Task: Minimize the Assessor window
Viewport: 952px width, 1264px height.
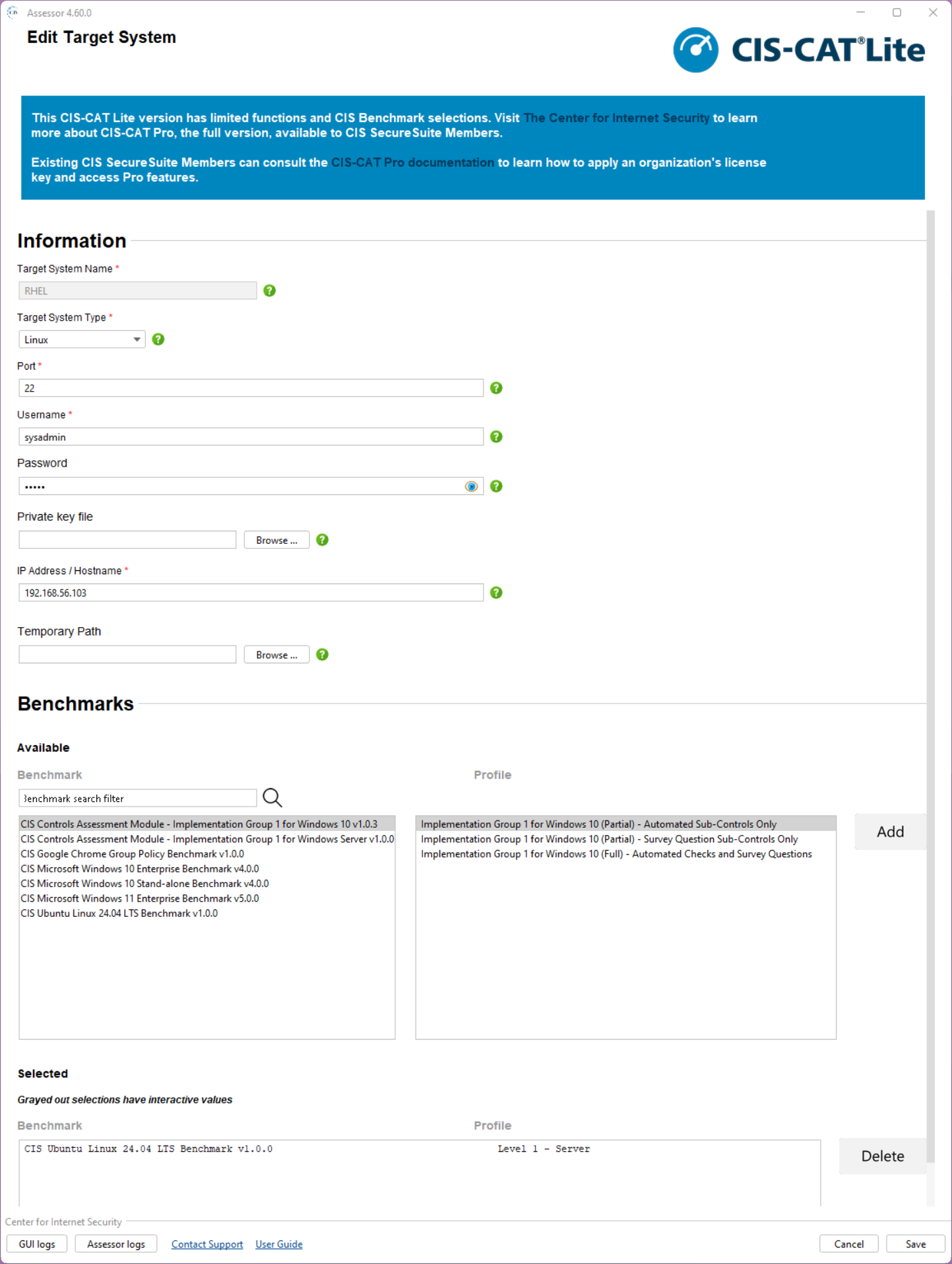Action: click(860, 13)
